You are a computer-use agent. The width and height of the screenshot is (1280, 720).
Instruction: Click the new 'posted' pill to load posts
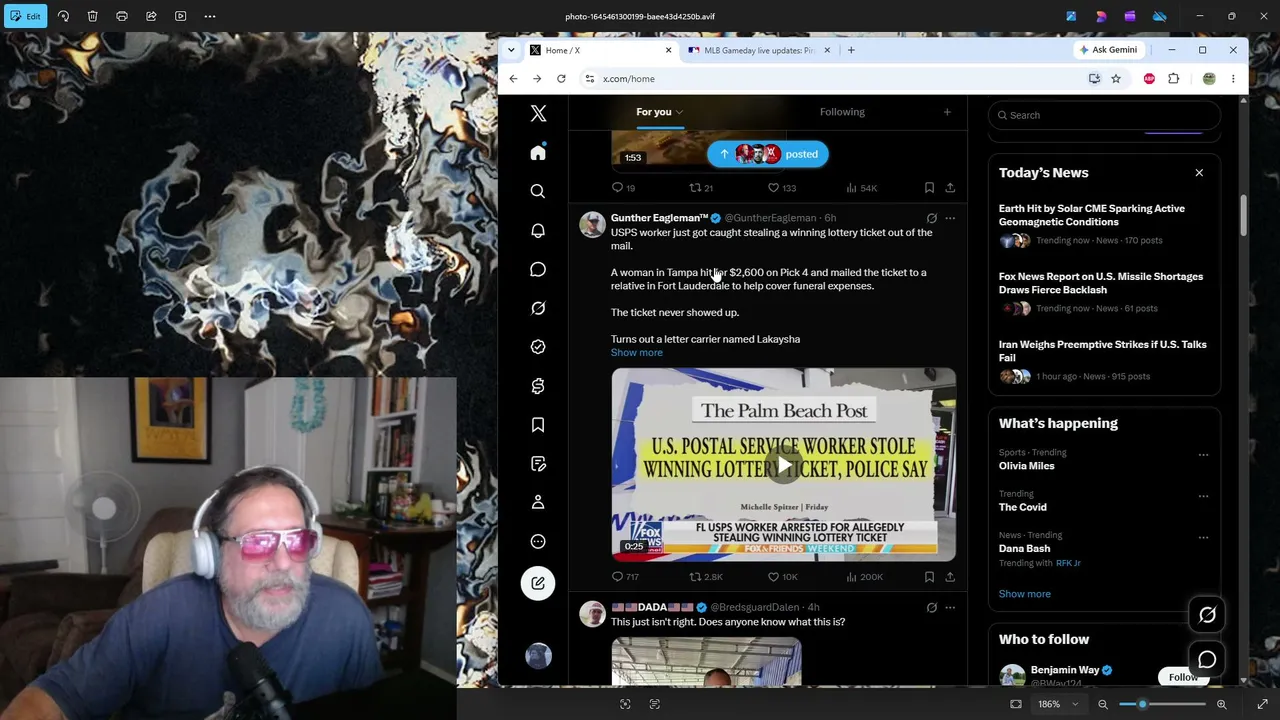click(768, 154)
